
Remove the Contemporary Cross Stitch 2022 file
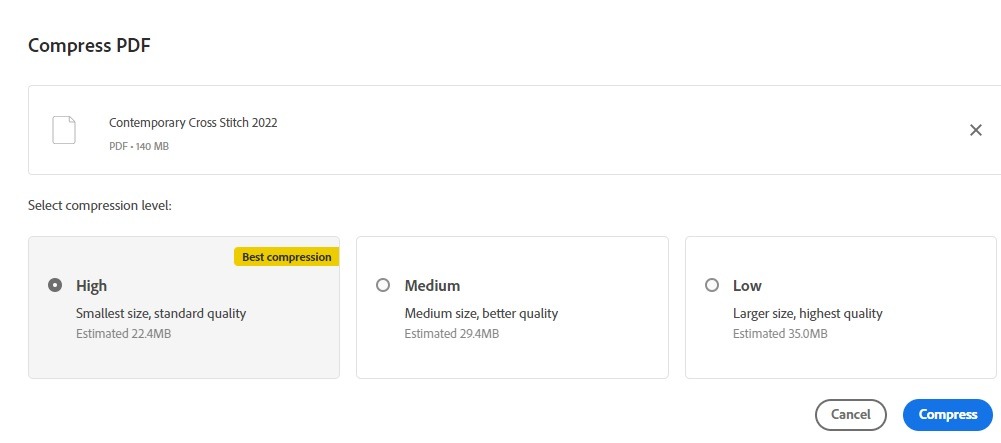pos(976,130)
